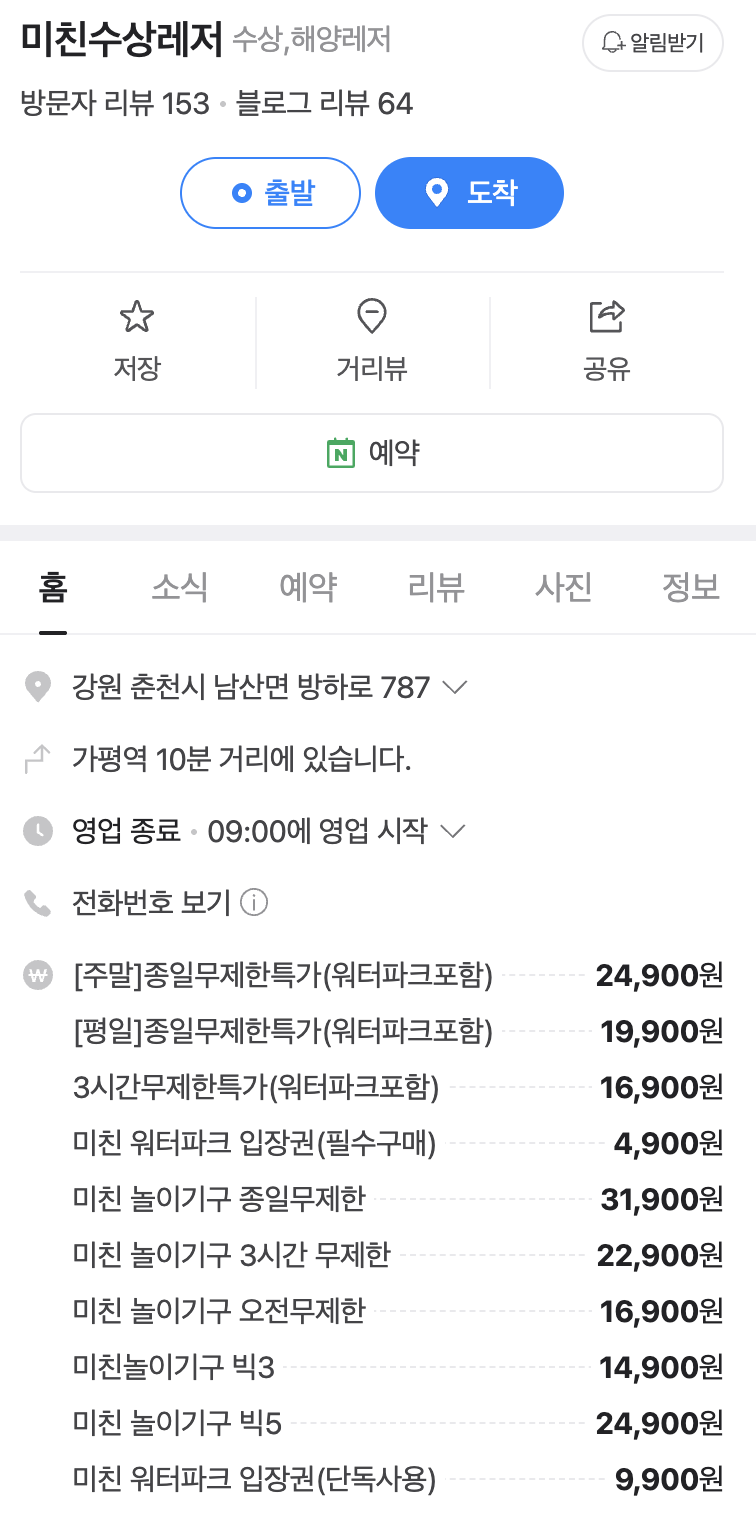Click the info icon beside 전화번호 보기

[x=254, y=904]
